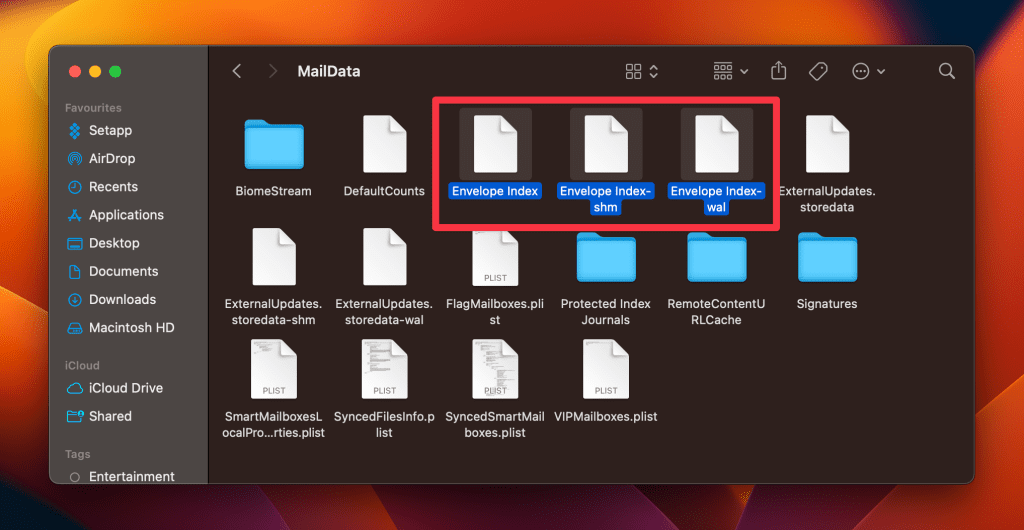Select the Envelope Index-wal file icon
This screenshot has width=1024, height=530.
click(x=716, y=144)
